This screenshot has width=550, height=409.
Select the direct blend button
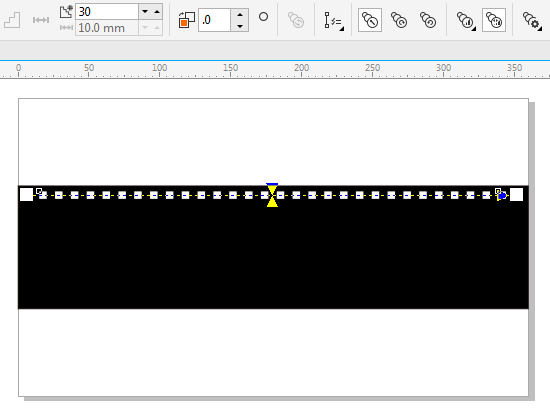(370, 20)
